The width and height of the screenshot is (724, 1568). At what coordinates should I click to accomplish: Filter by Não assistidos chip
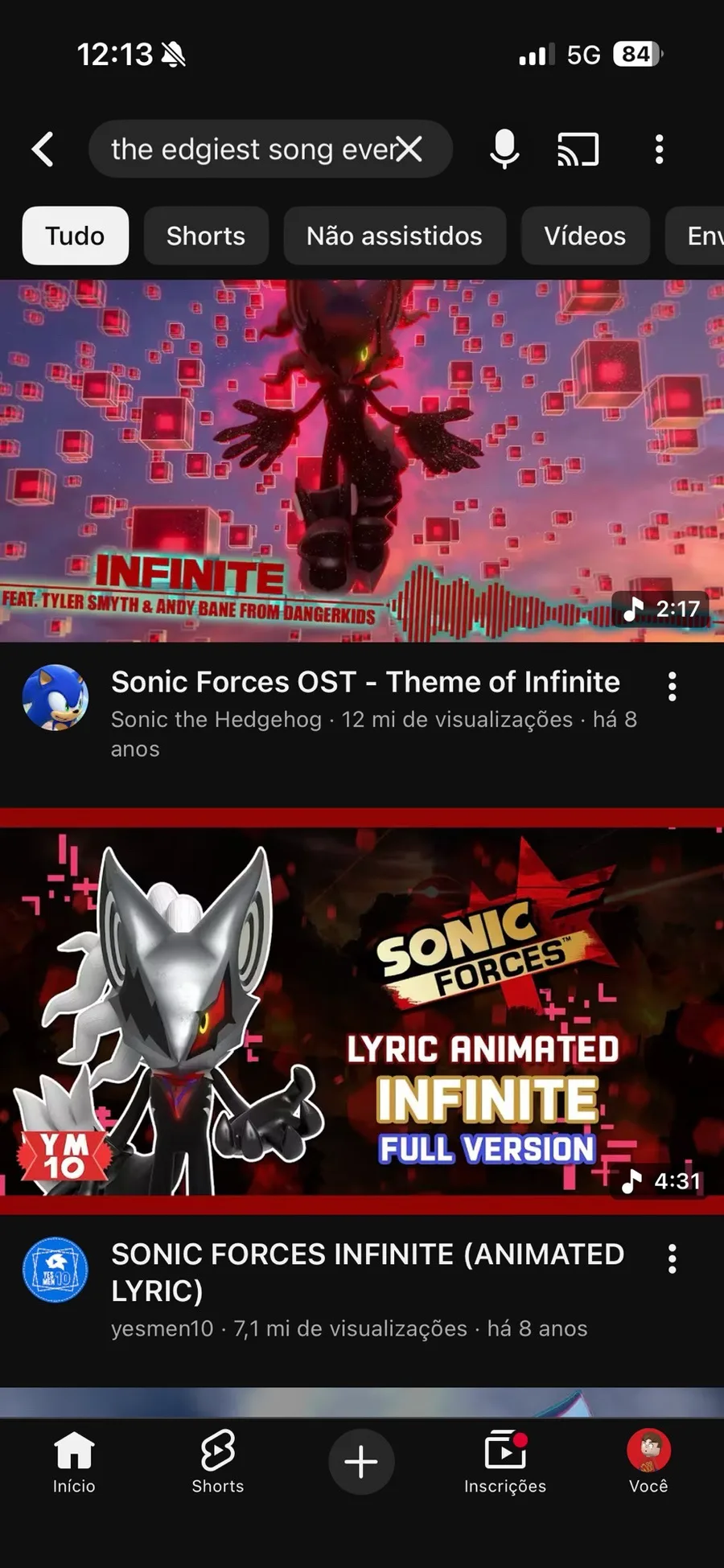point(394,236)
